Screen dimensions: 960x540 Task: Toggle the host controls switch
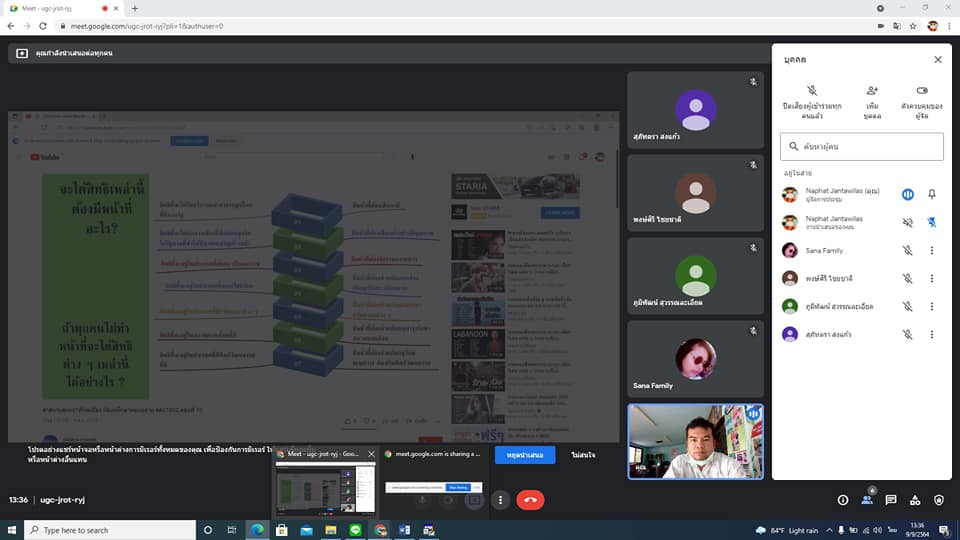tap(921, 91)
